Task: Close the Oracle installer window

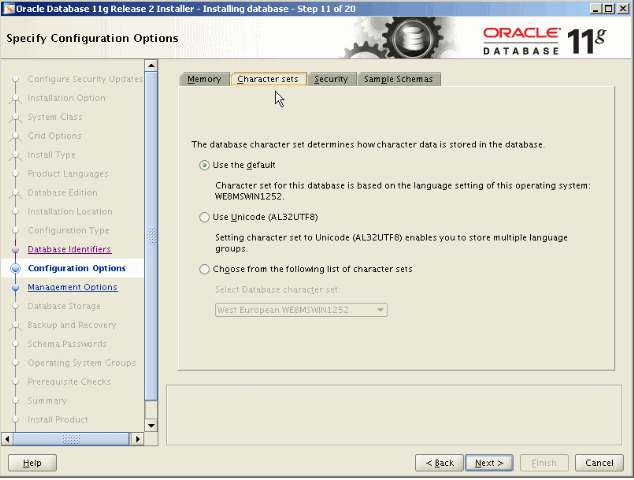Action: tap(623, 9)
